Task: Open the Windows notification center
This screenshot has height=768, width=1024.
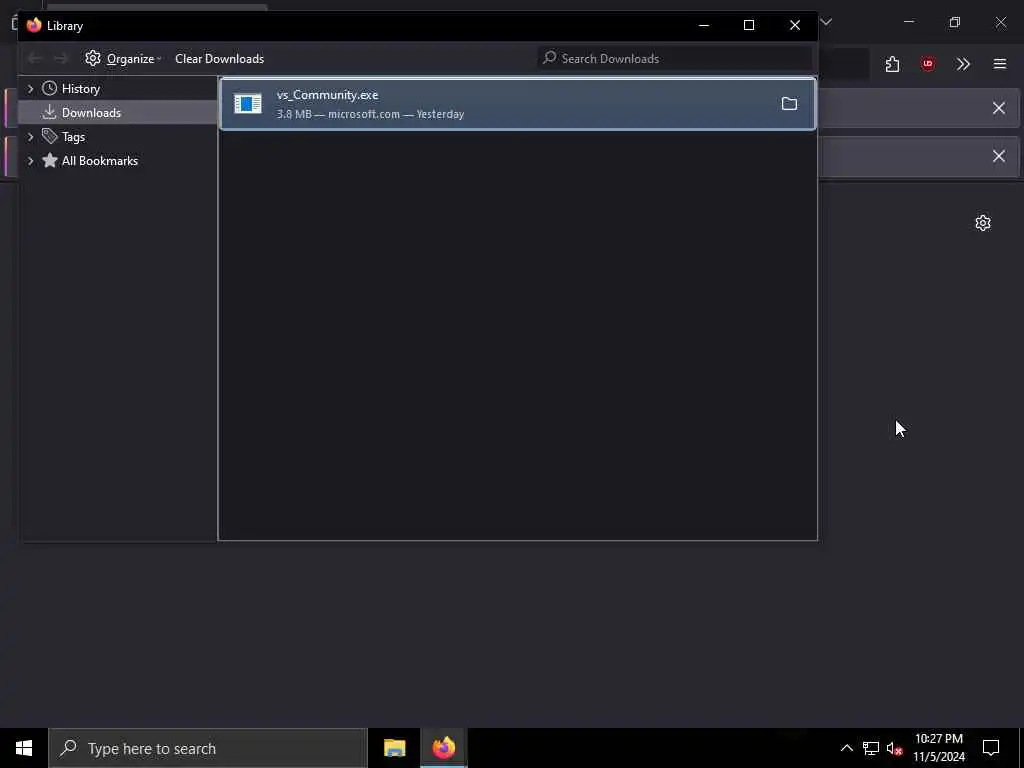Action: click(991, 748)
